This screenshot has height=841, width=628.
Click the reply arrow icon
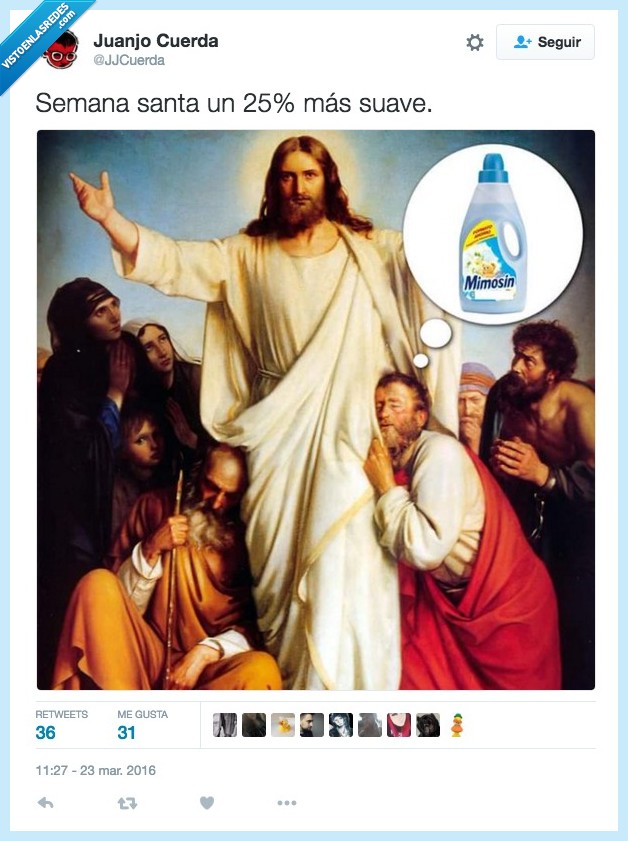[46, 803]
